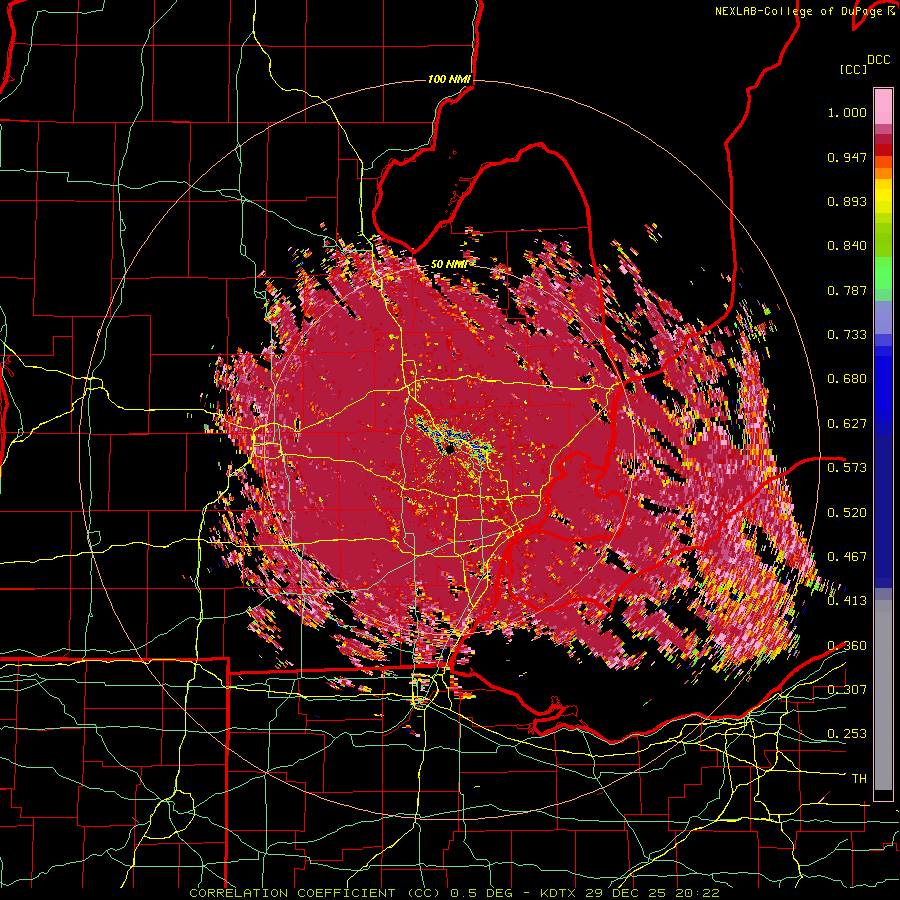This screenshot has height=900, width=900.
Task: Click the 0.360 scale value
Action: pyautogui.click(x=847, y=646)
